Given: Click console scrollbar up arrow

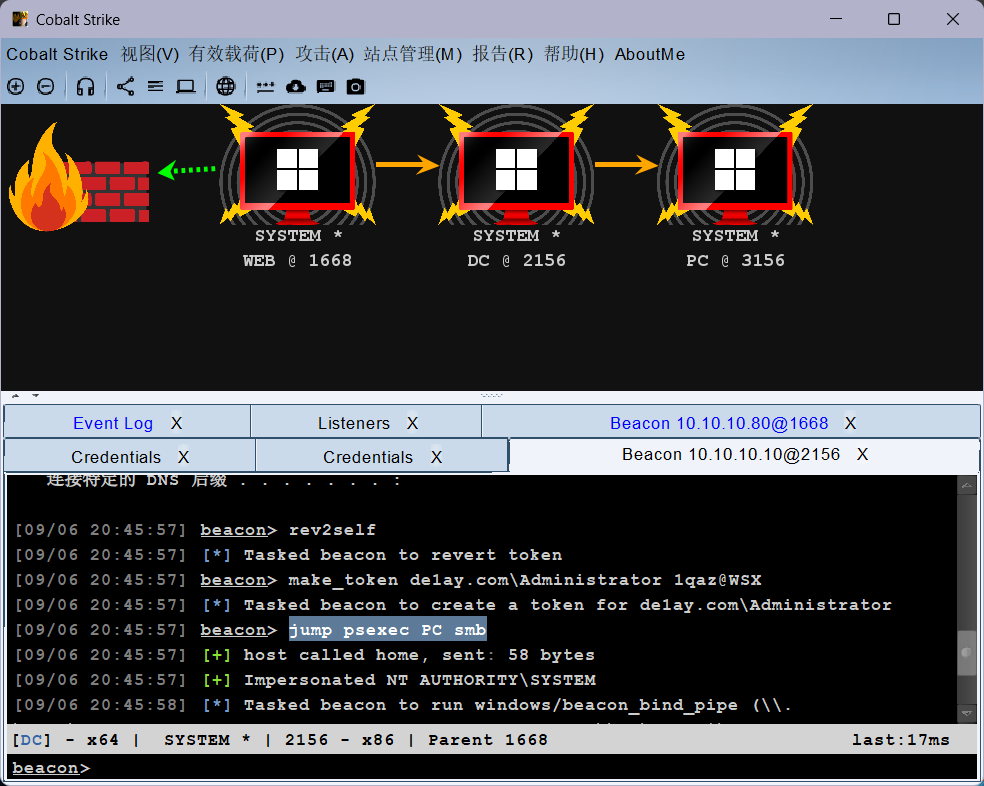Looking at the screenshot, I should pyautogui.click(x=966, y=485).
